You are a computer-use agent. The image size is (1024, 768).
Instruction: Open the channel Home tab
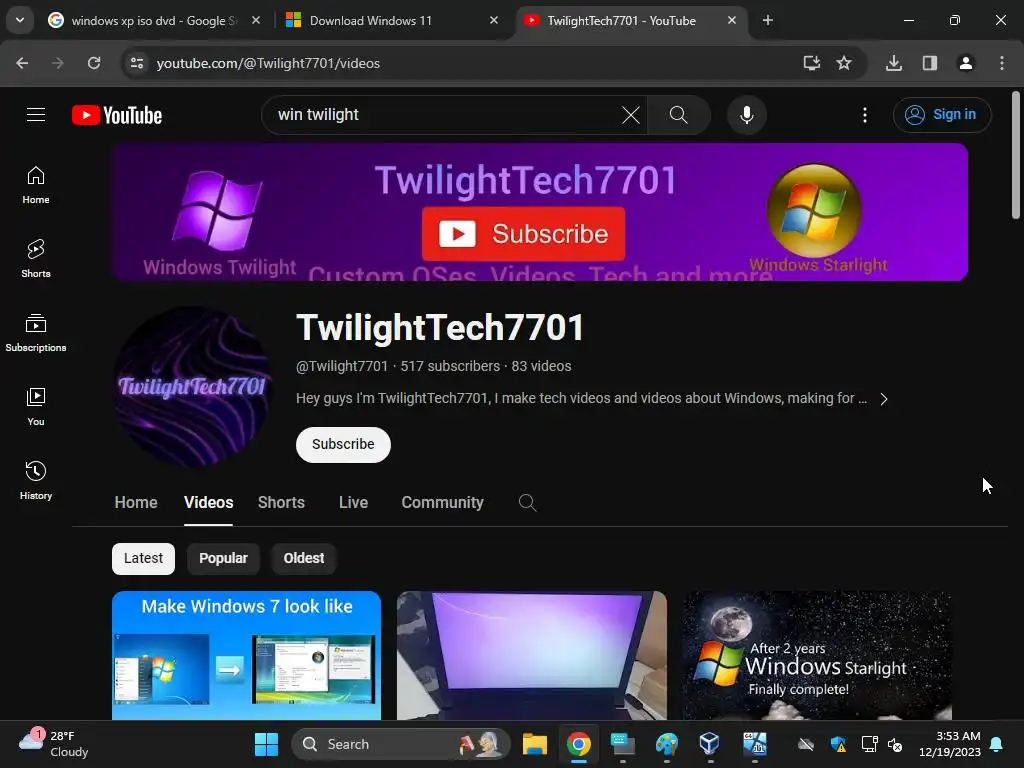tap(136, 502)
